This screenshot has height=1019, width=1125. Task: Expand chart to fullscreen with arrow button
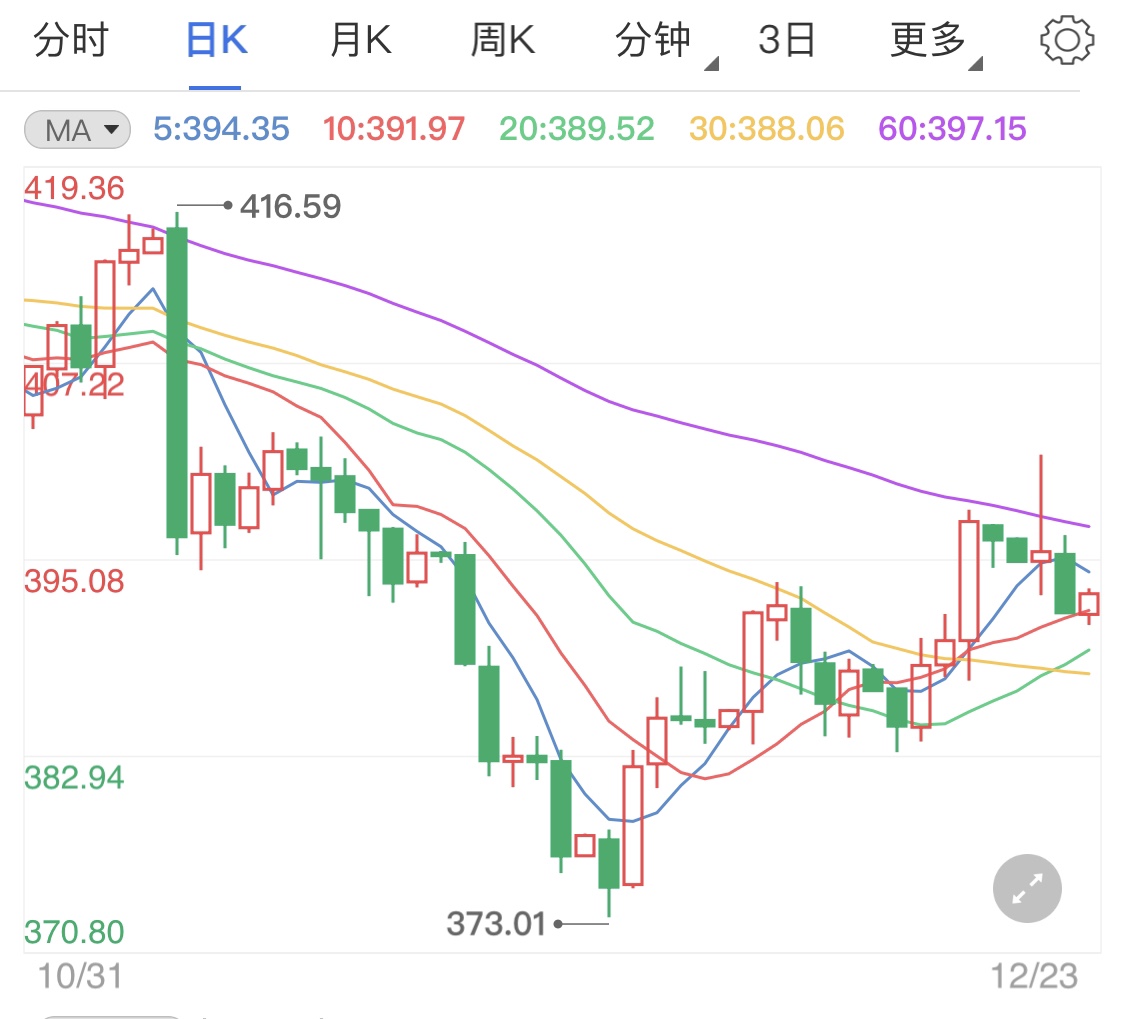pyautogui.click(x=1027, y=888)
